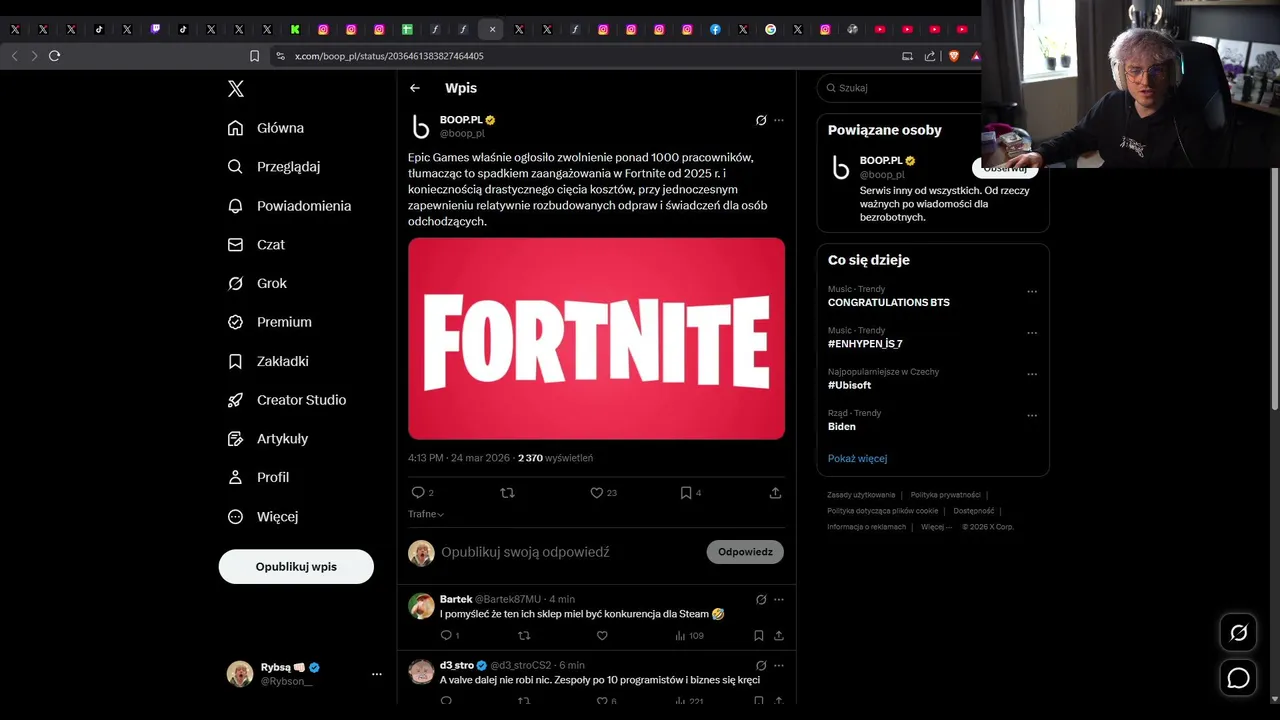Open Artykuły section
Image resolution: width=1280 pixels, height=720 pixels.
267,439
